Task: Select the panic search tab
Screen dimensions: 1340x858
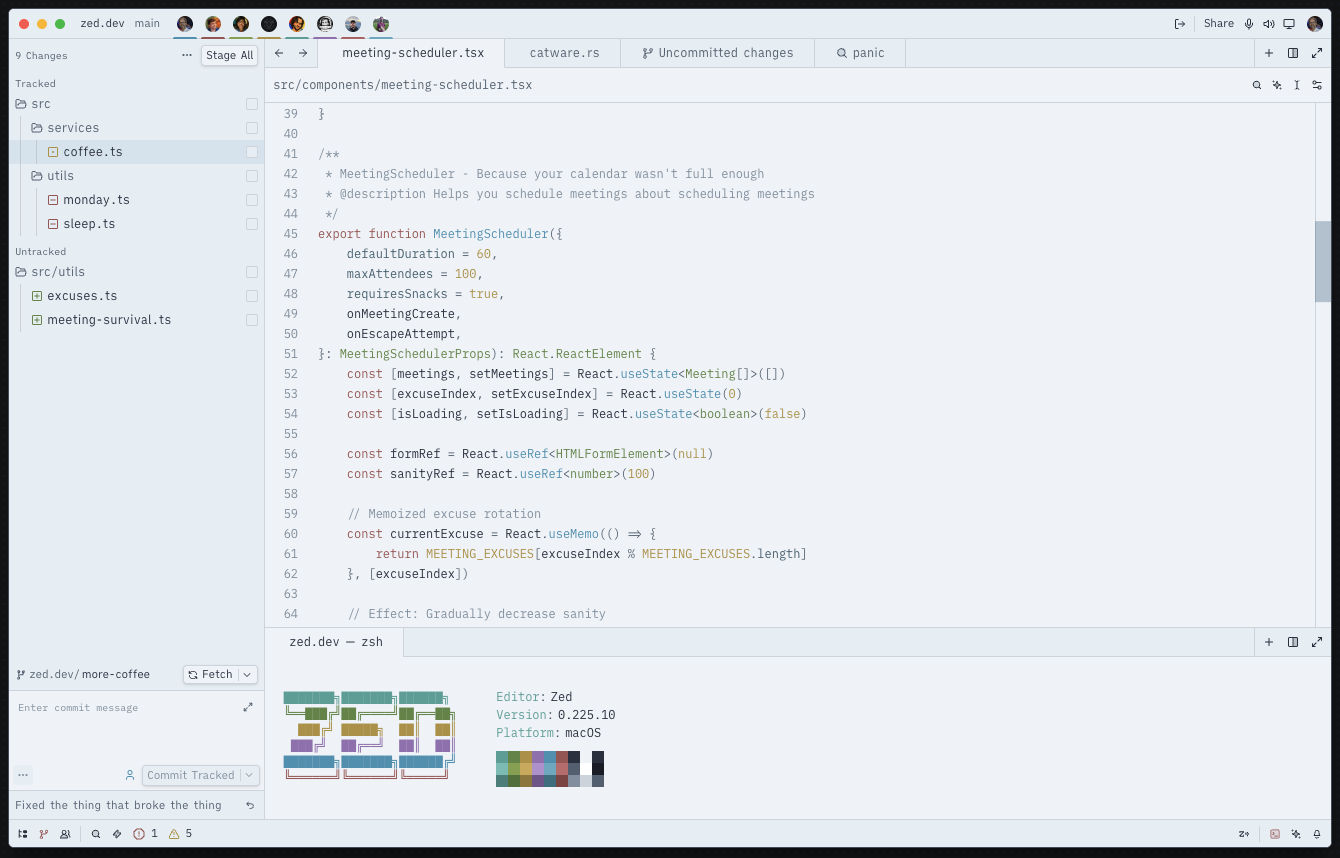Action: click(861, 53)
